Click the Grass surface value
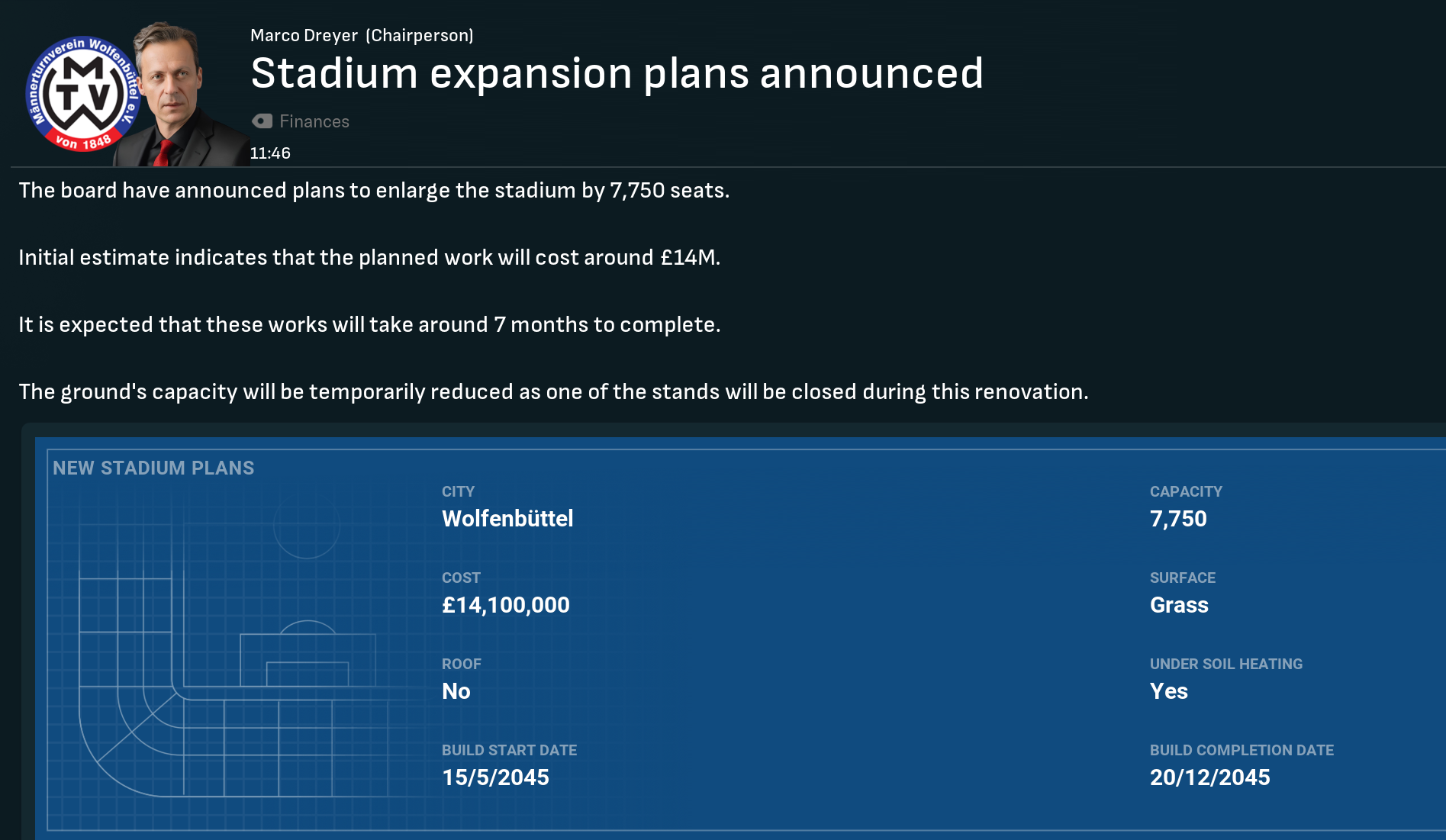The height and width of the screenshot is (840, 1446). click(x=1179, y=605)
